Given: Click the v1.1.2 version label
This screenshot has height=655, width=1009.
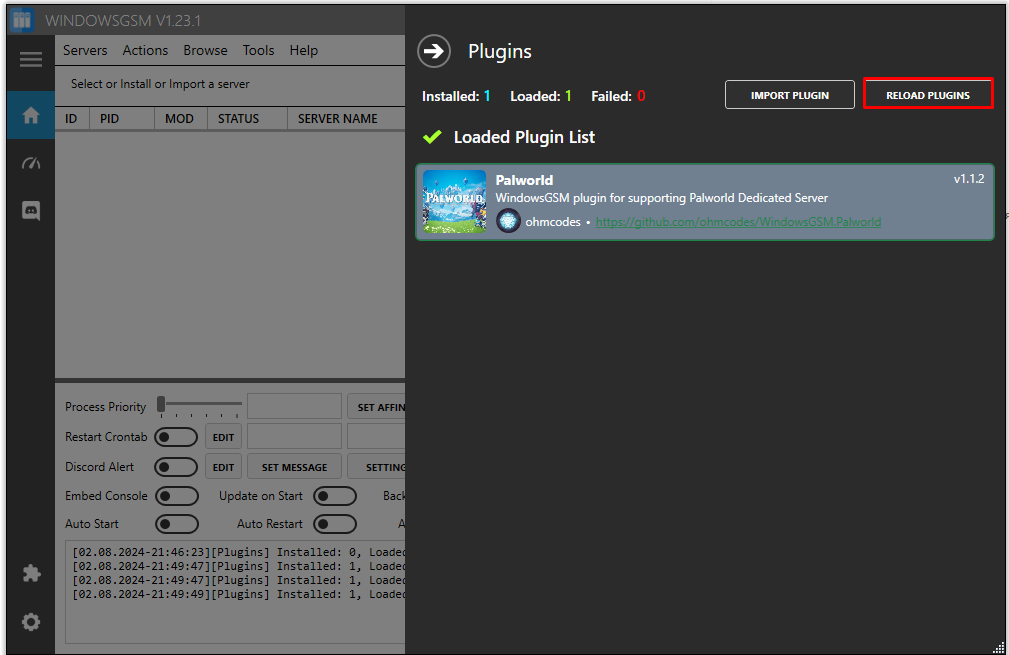Looking at the screenshot, I should tap(968, 179).
